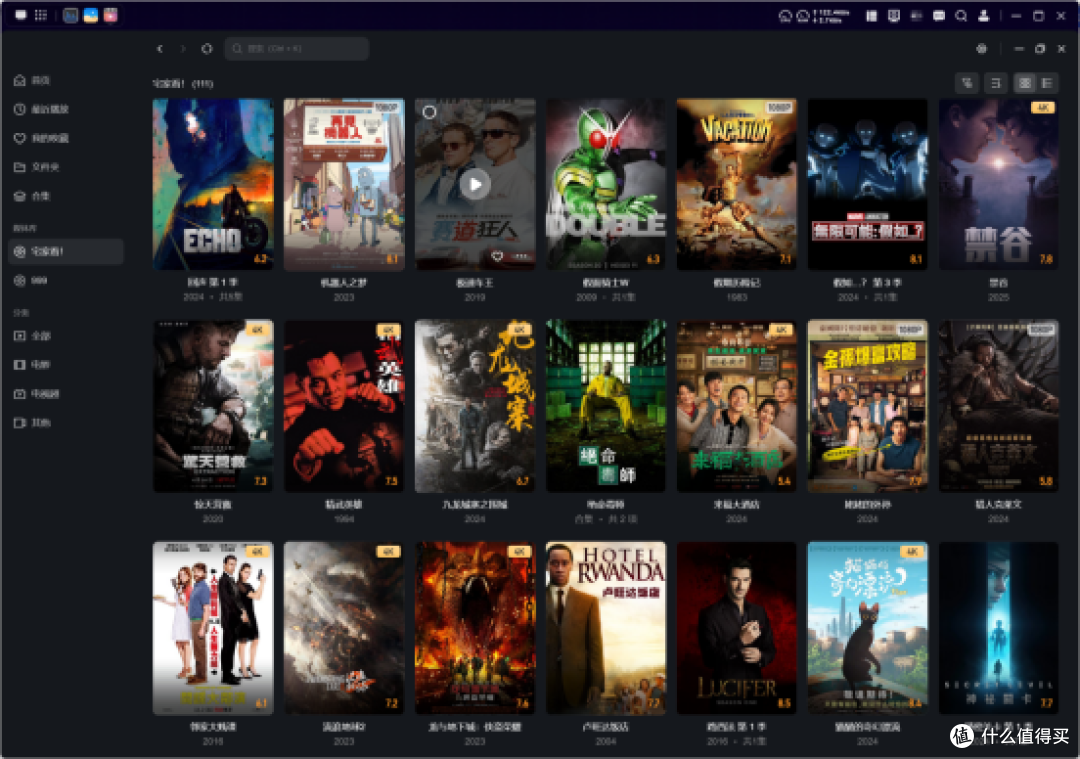Click the 假面骑士W title text
1080x759 pixels.
605,282
